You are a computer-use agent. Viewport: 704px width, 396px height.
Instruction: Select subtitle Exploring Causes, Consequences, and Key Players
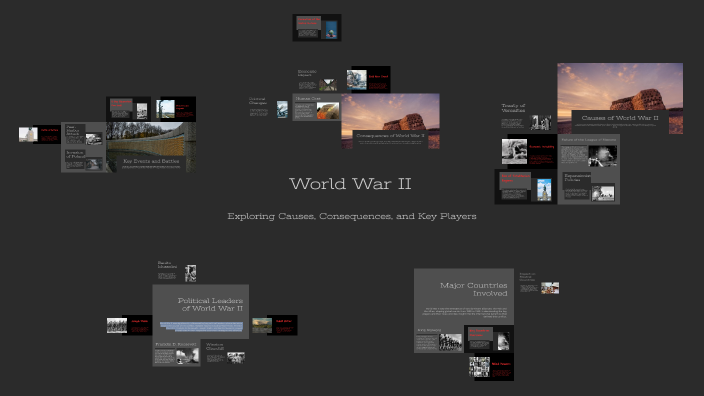click(x=352, y=216)
